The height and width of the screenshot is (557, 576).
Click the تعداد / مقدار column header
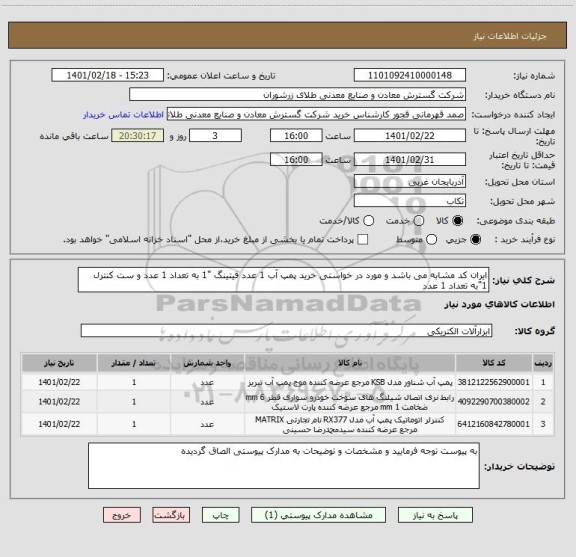click(x=134, y=363)
